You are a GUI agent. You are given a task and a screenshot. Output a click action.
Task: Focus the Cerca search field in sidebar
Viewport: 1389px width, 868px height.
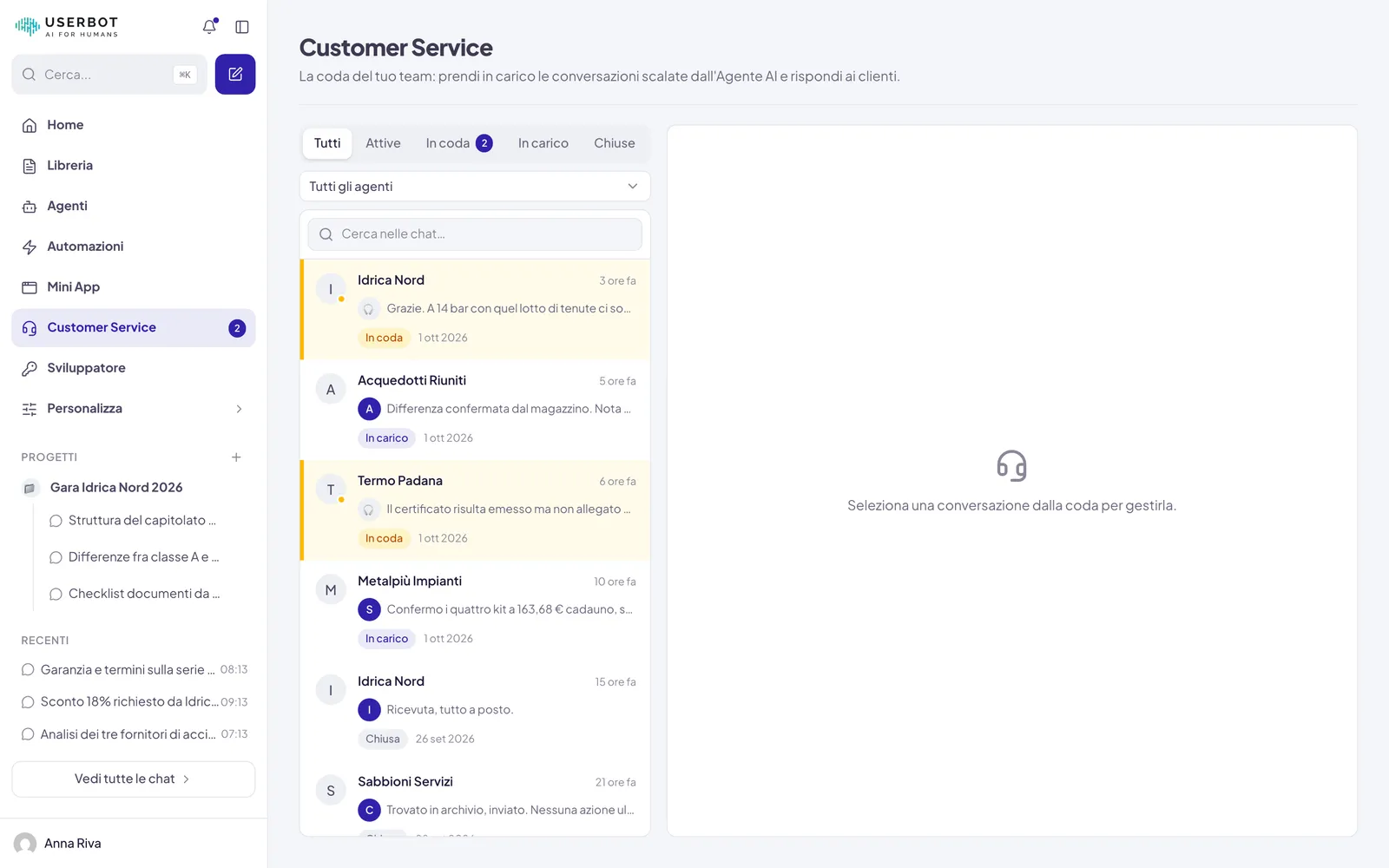109,75
